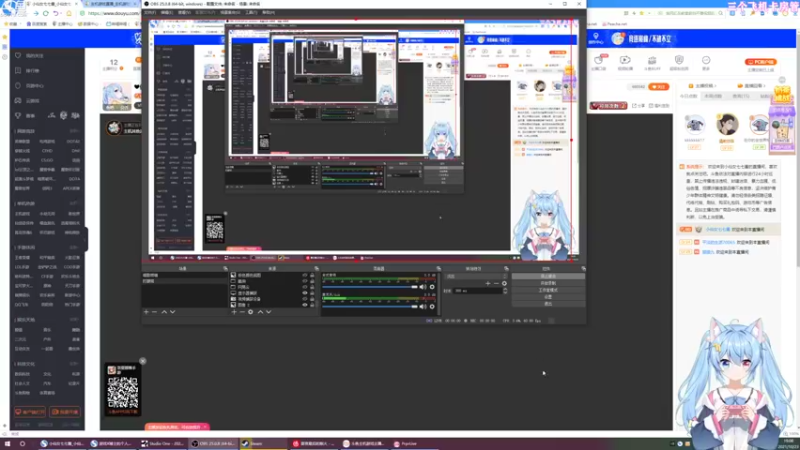Pop out the Scenes dock panel
Image resolution: width=800 pixels, height=450 pixels.
(x=225, y=268)
